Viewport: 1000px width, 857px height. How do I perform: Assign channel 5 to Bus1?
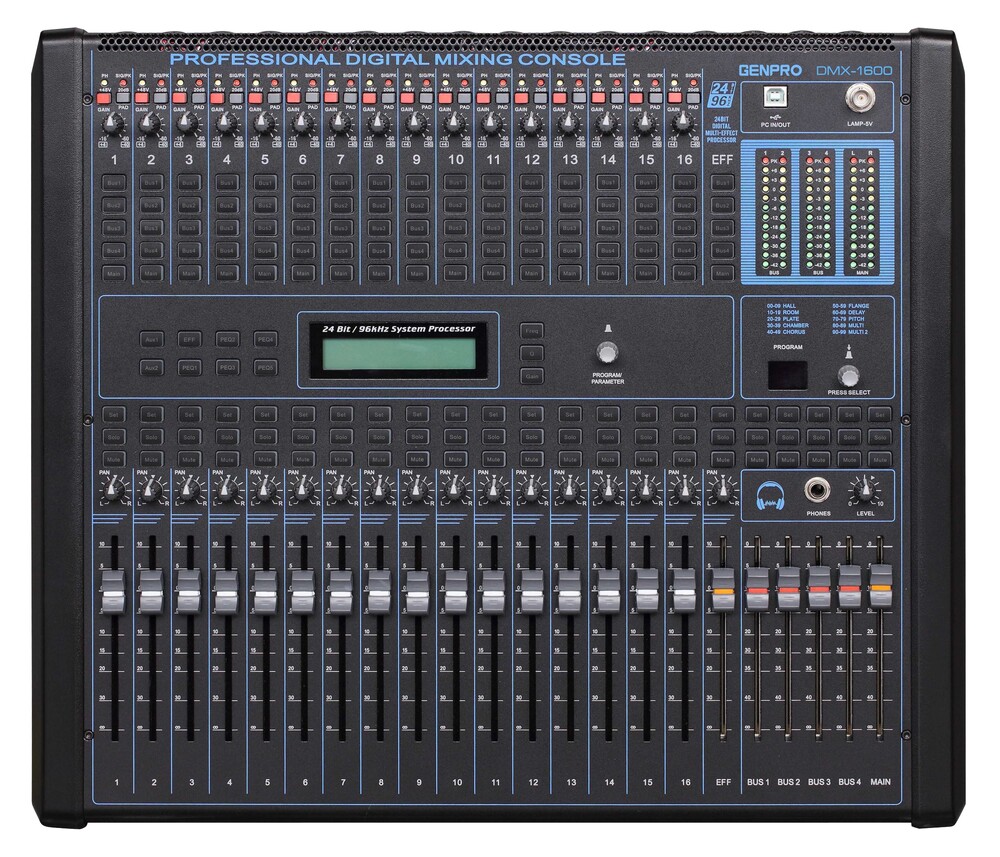click(x=265, y=184)
